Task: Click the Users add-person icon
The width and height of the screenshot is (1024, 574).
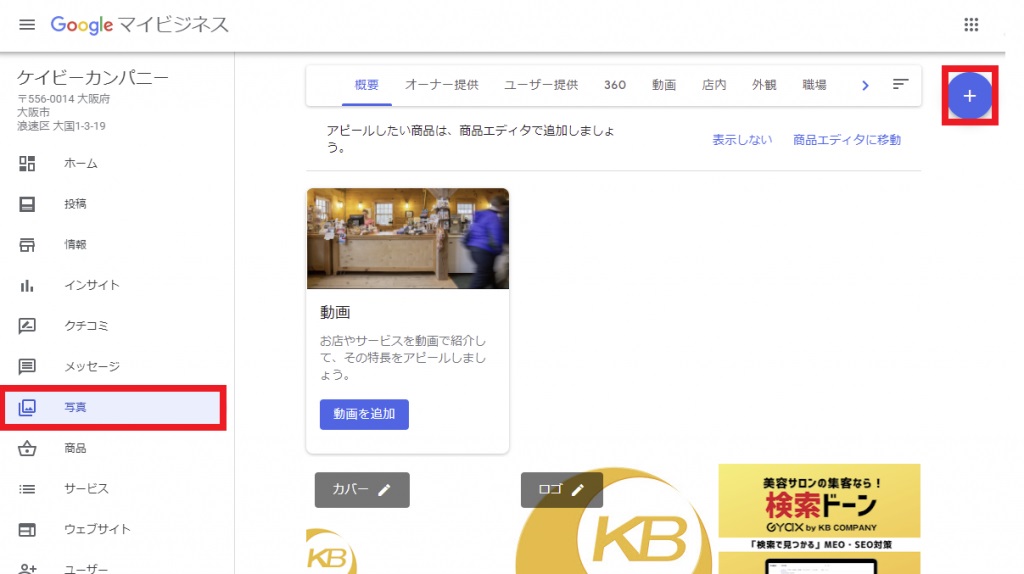Action: [27, 569]
